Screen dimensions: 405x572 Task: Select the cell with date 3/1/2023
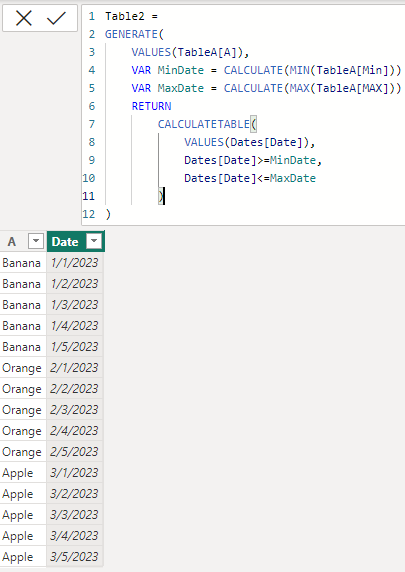coord(75,473)
